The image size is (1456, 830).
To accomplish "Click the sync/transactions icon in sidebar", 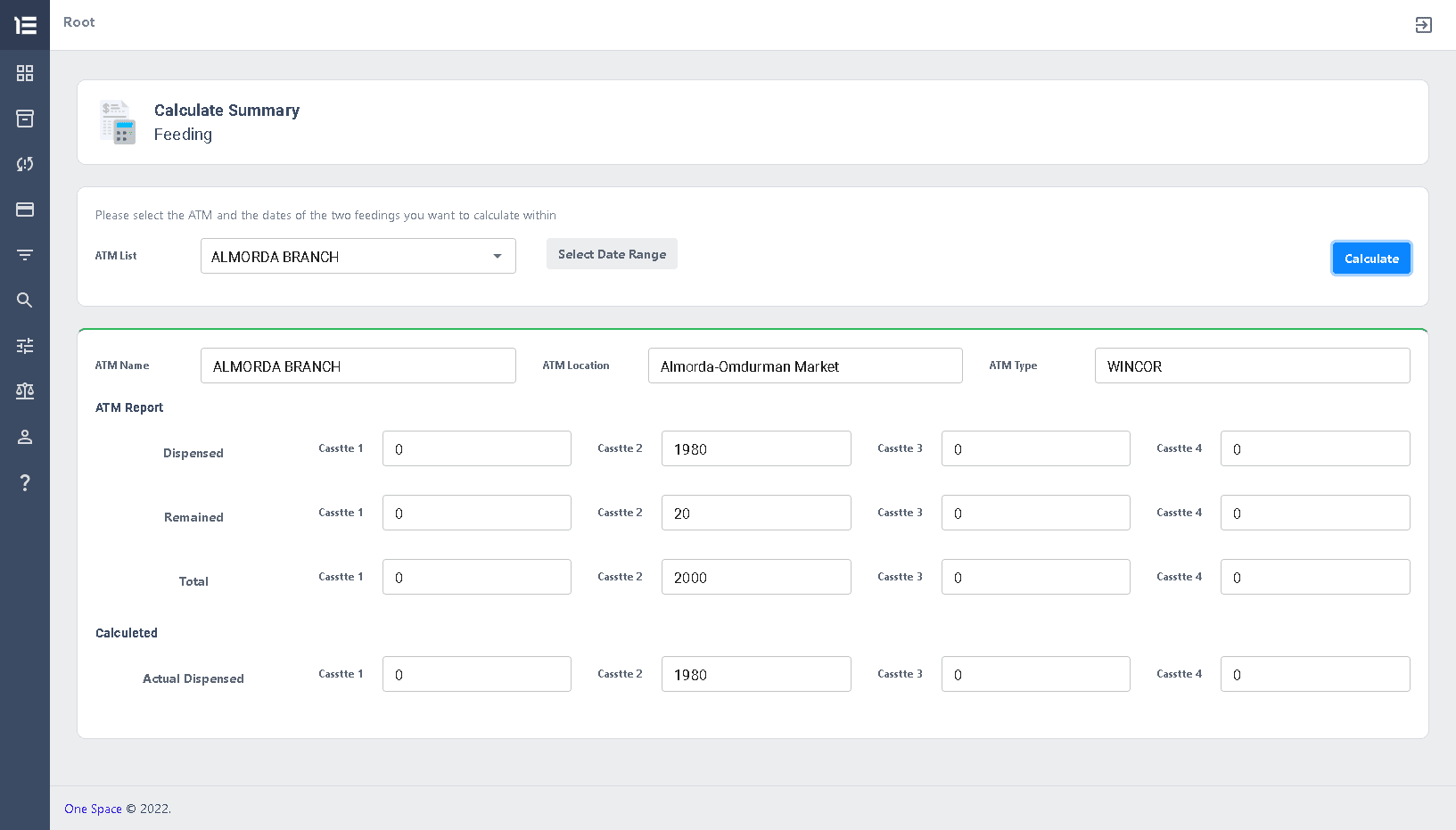I will pos(24,164).
